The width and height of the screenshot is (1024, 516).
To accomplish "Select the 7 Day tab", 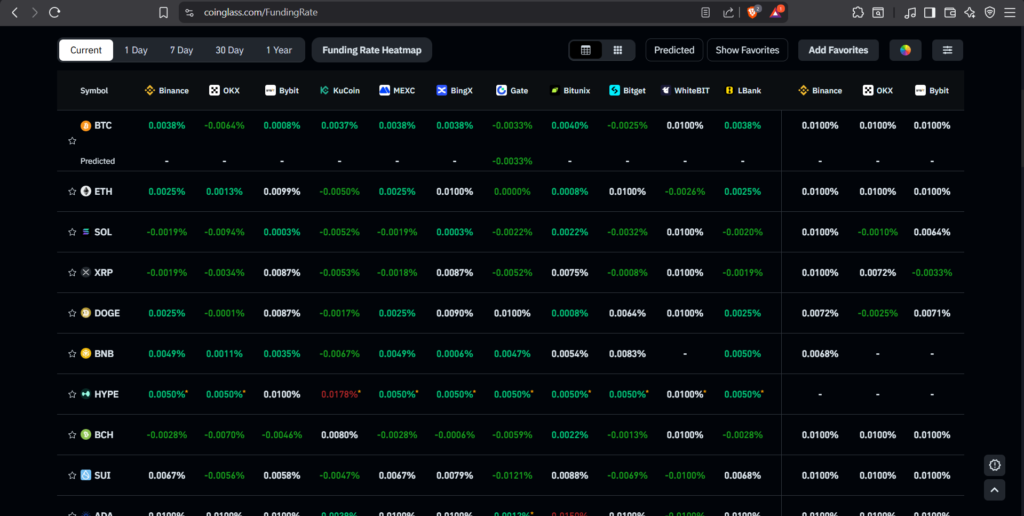I will pyautogui.click(x=181, y=50).
